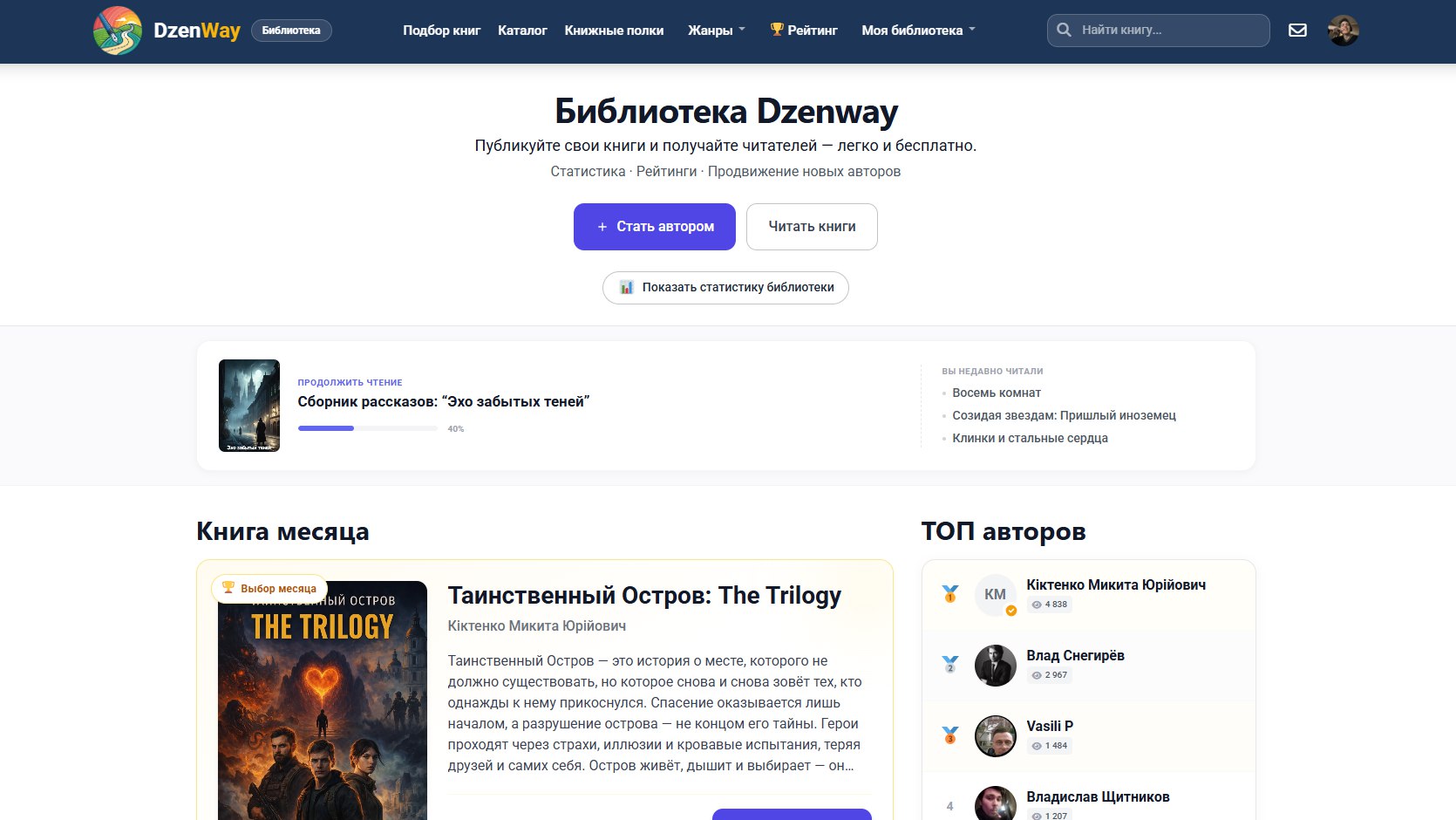Click the Стать автором button
Viewport: 1456px width, 820px height.
click(655, 227)
